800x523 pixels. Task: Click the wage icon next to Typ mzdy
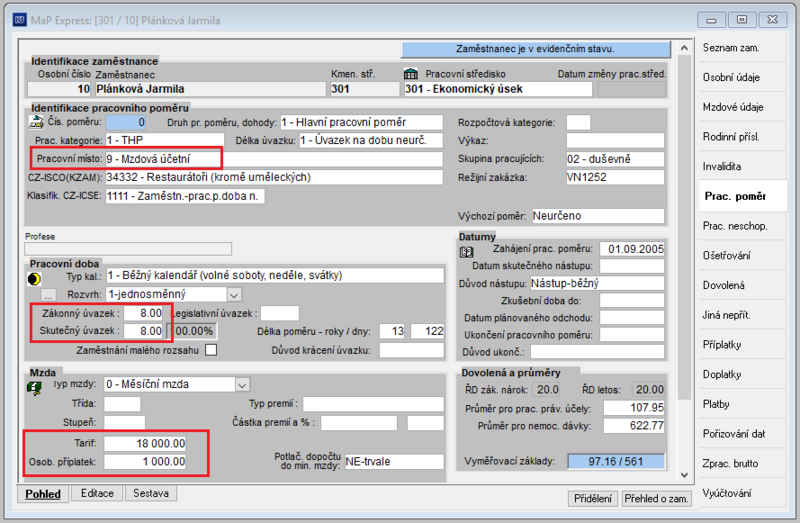[x=34, y=388]
